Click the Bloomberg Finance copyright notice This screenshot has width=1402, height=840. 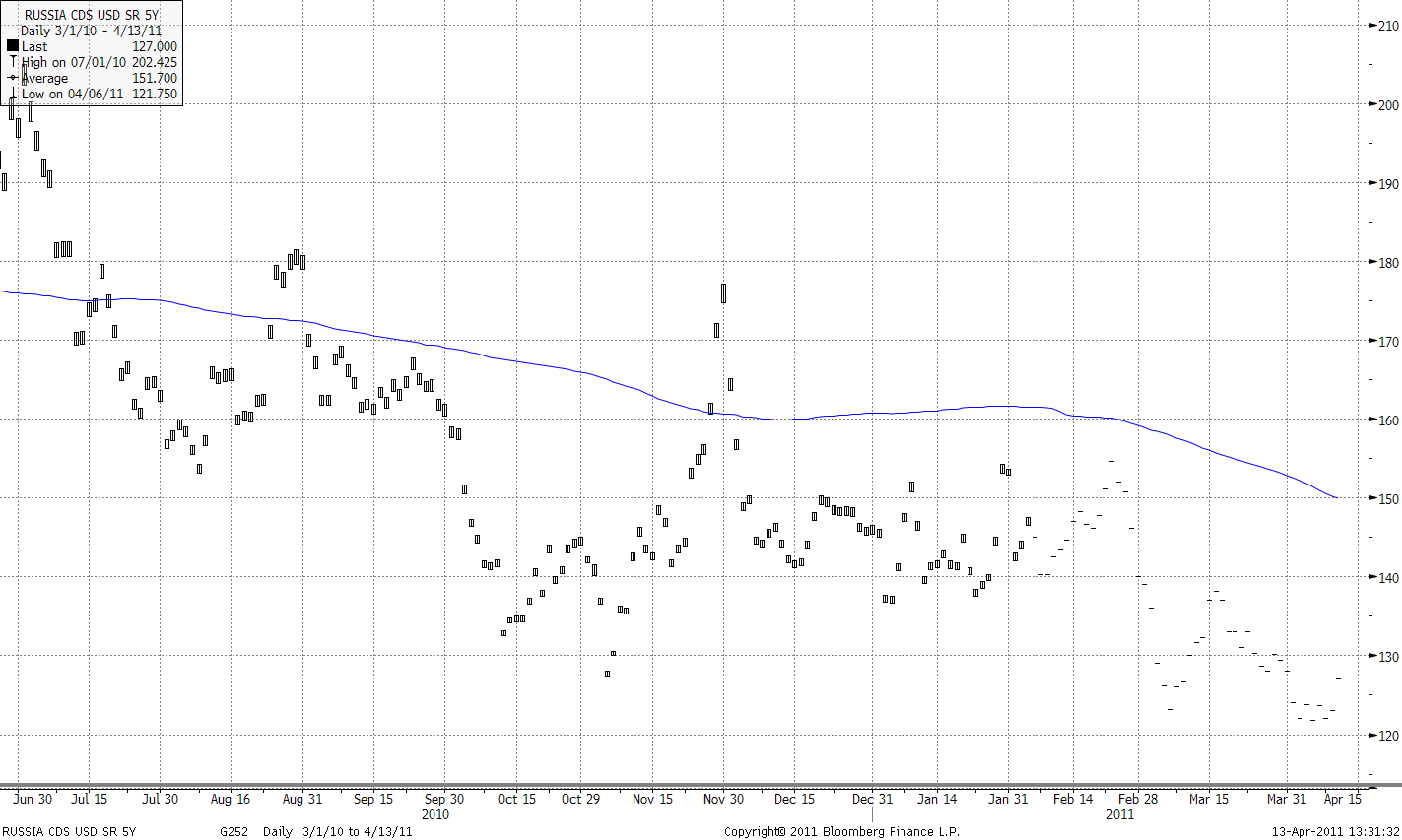(x=841, y=831)
